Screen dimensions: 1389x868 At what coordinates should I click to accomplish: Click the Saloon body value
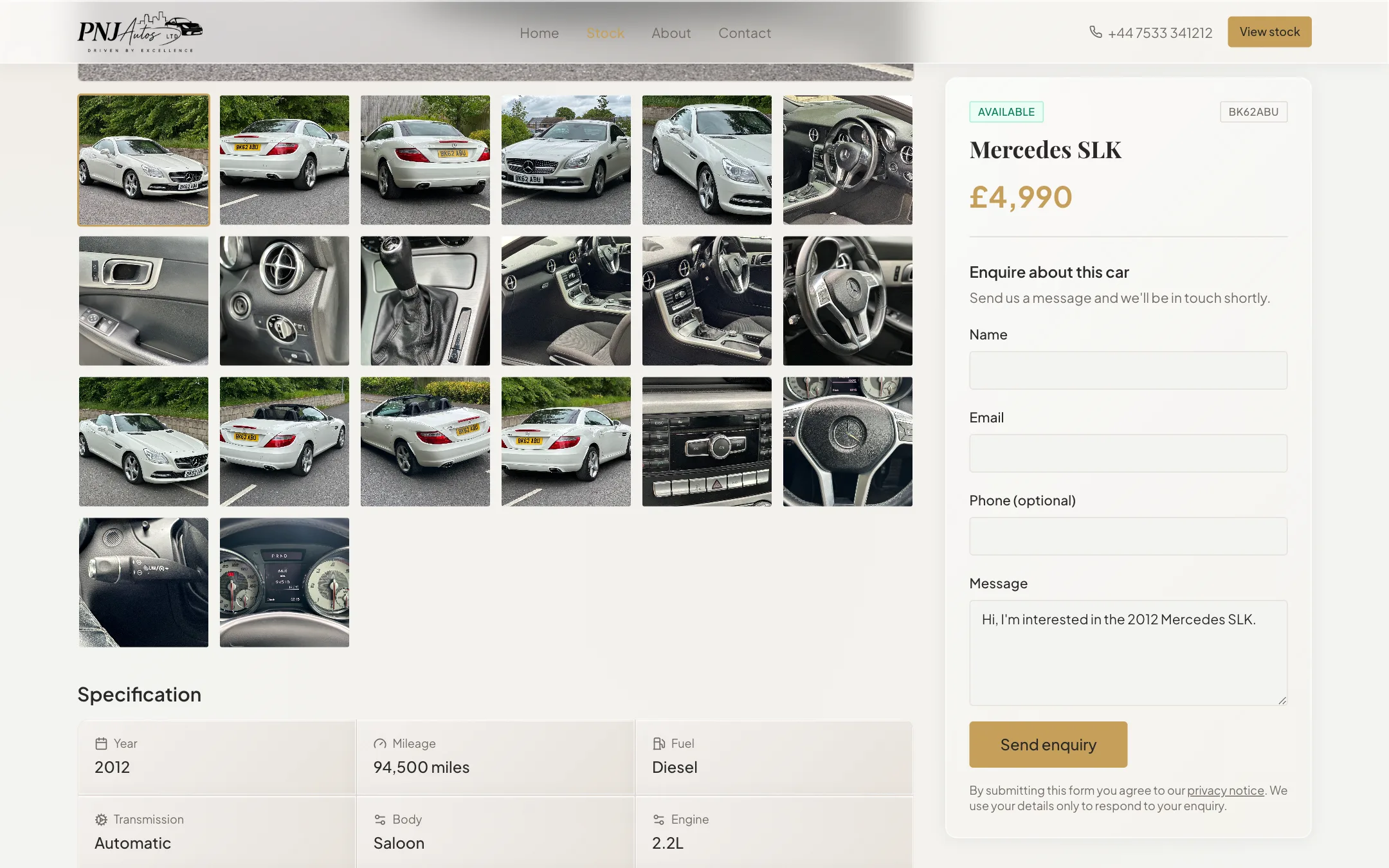(x=399, y=843)
